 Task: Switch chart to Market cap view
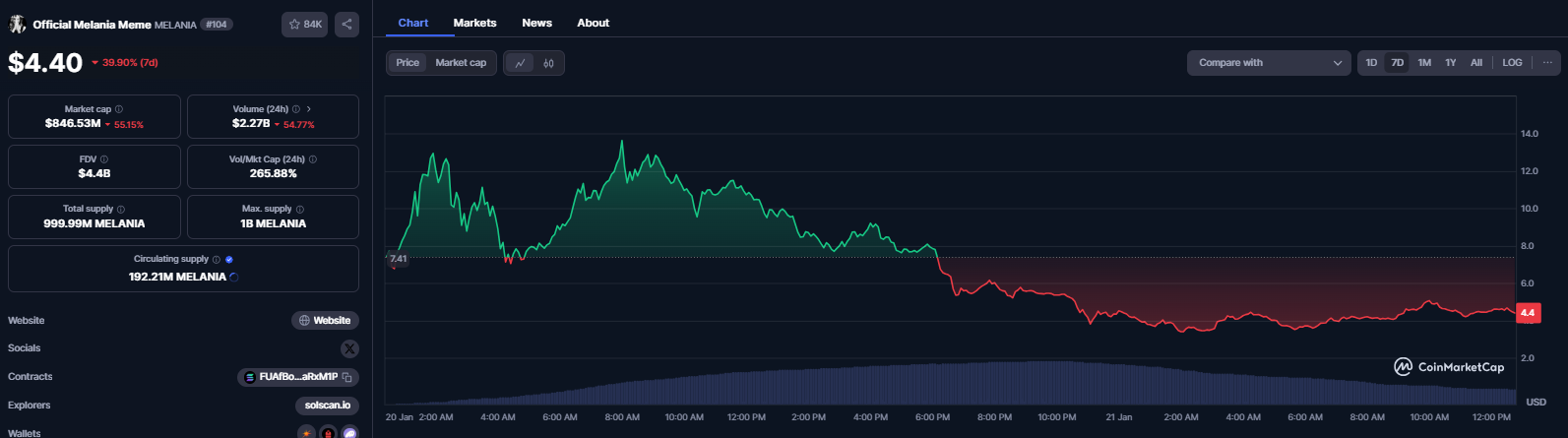461,63
